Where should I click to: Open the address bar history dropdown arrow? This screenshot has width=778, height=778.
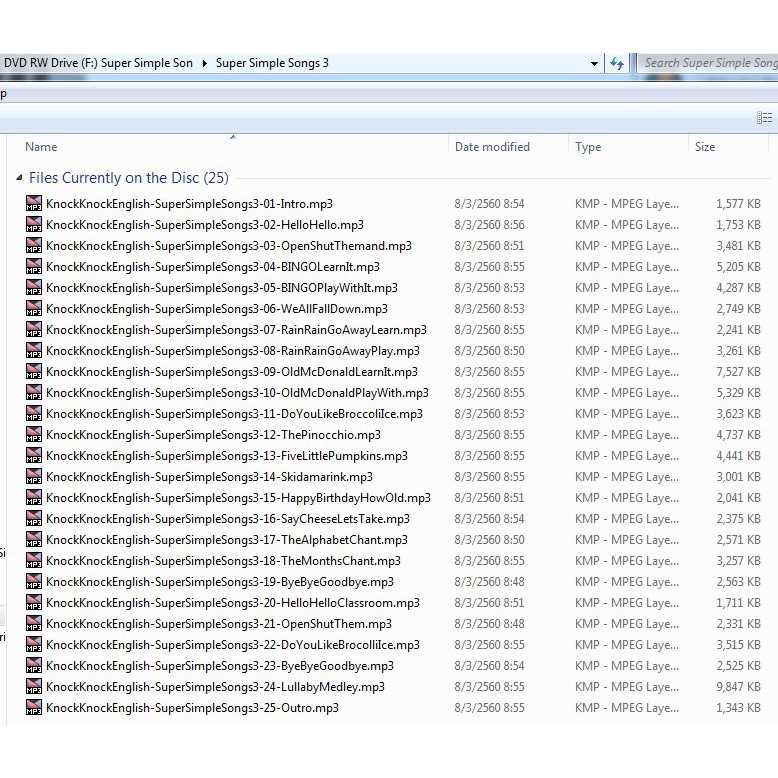pyautogui.click(x=595, y=63)
